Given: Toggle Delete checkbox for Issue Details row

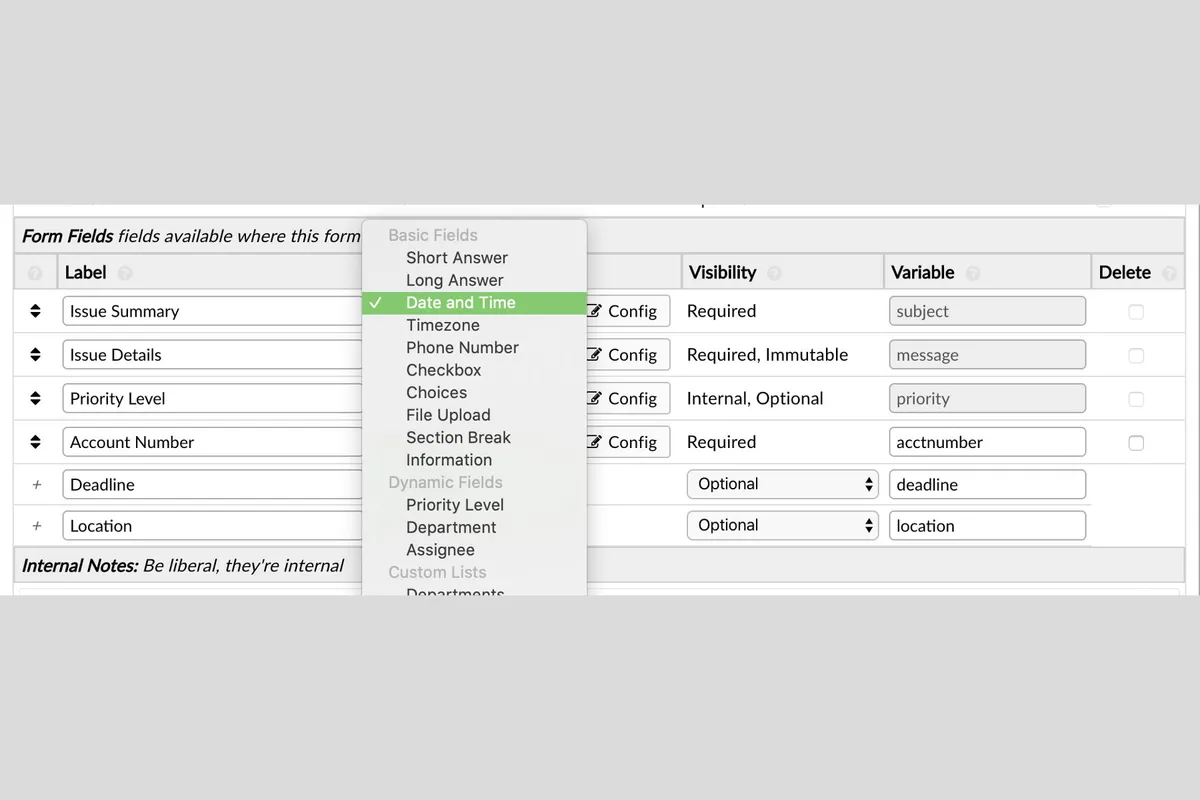Looking at the screenshot, I should pos(1136,356).
